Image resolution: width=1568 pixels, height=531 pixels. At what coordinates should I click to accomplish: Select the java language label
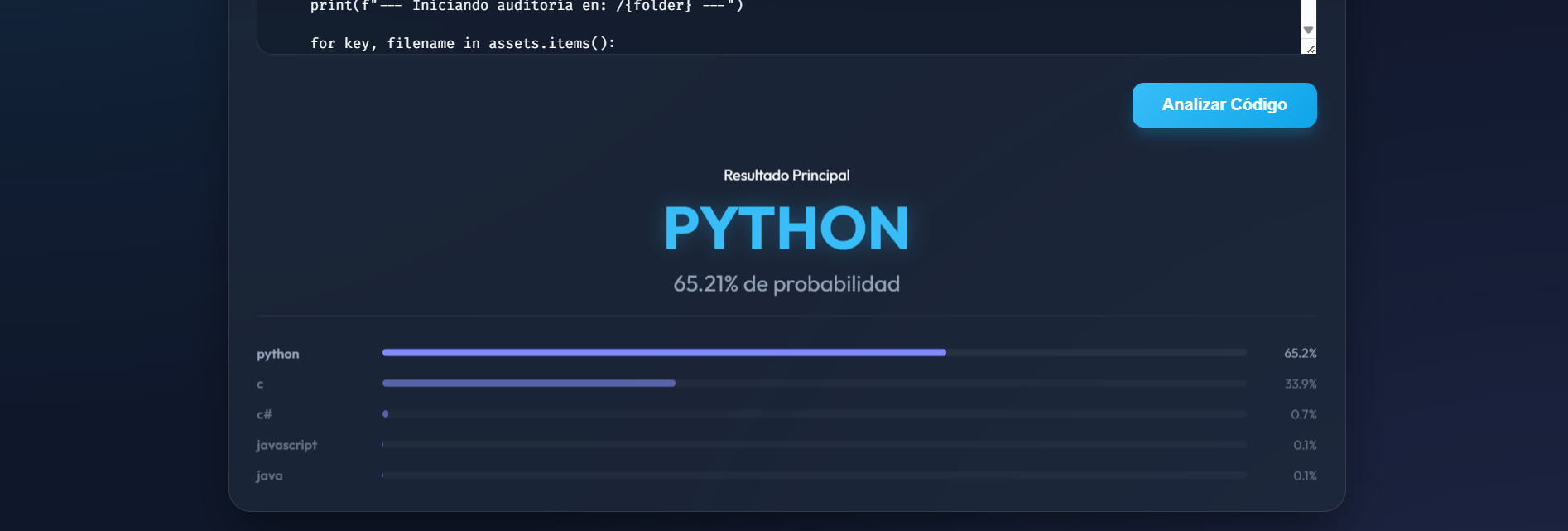coord(269,475)
